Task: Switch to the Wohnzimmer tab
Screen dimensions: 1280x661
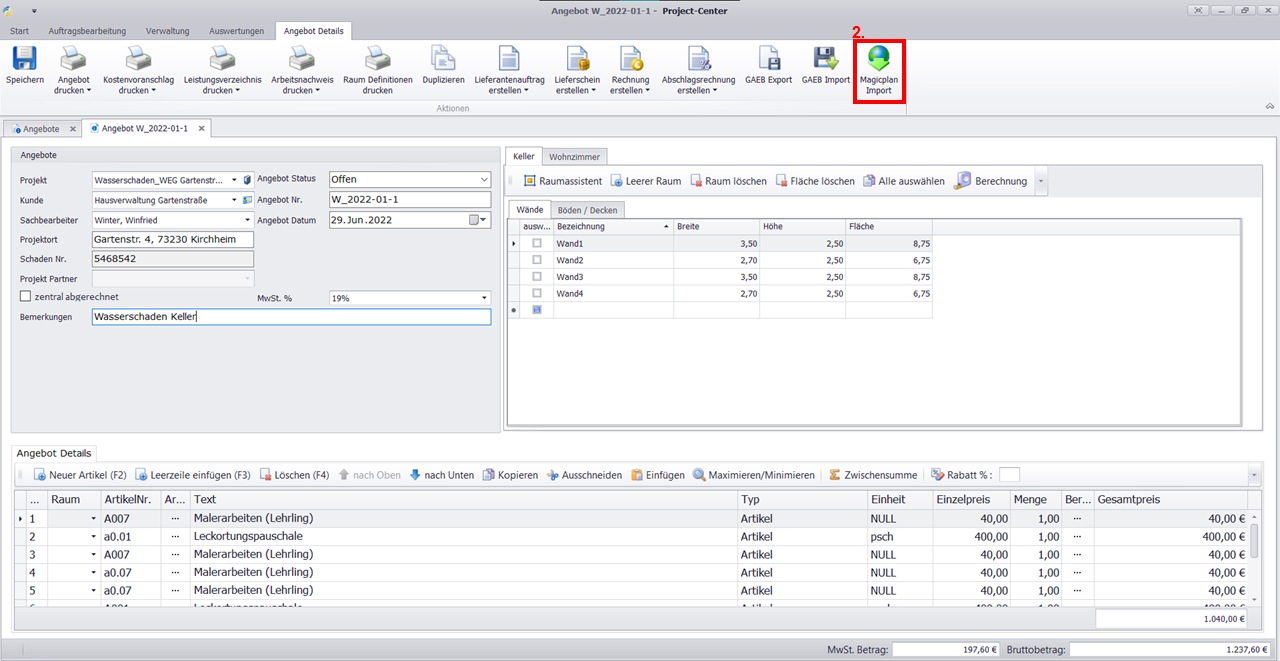Action: pos(576,157)
